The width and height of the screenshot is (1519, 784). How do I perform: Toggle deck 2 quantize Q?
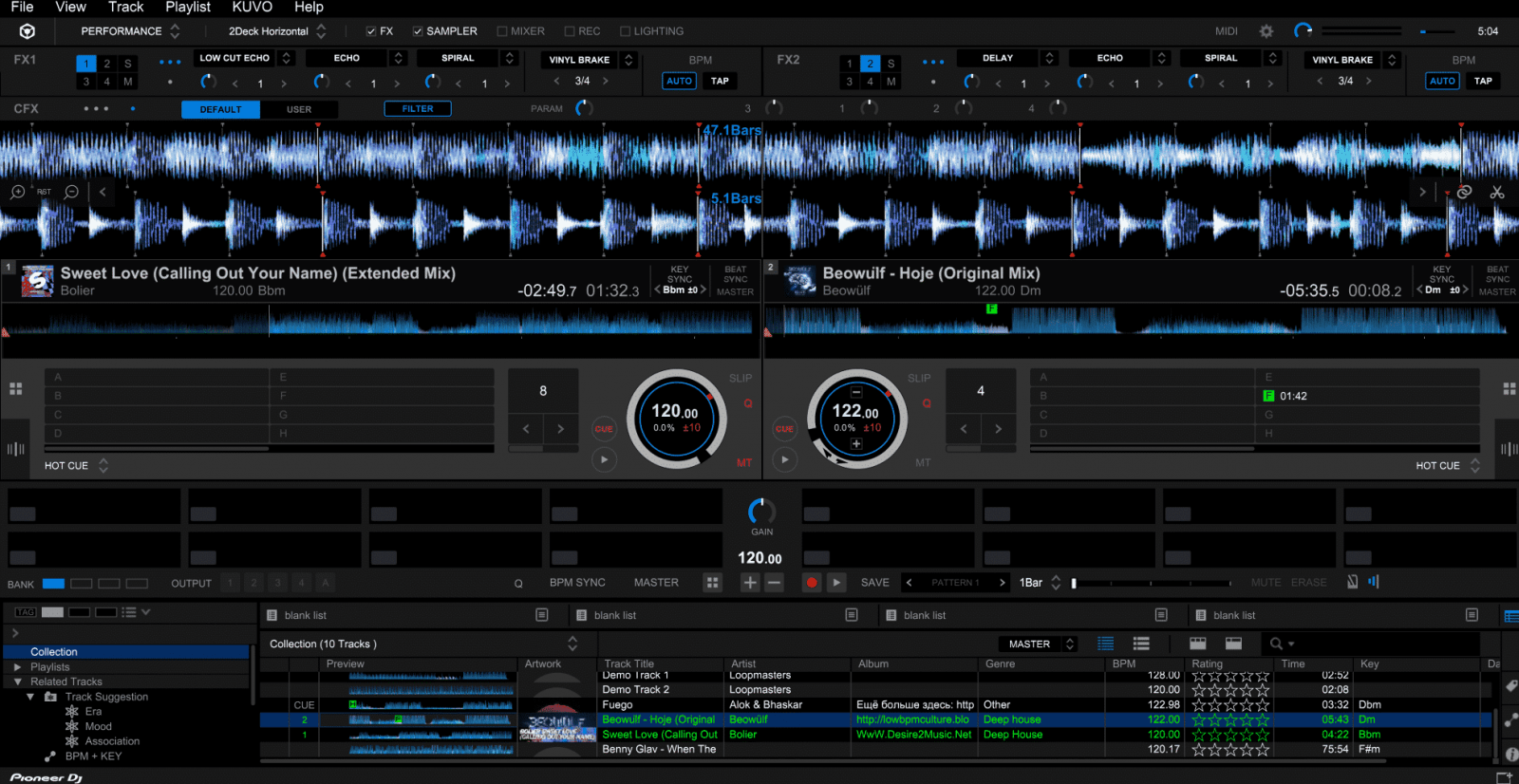click(x=927, y=403)
